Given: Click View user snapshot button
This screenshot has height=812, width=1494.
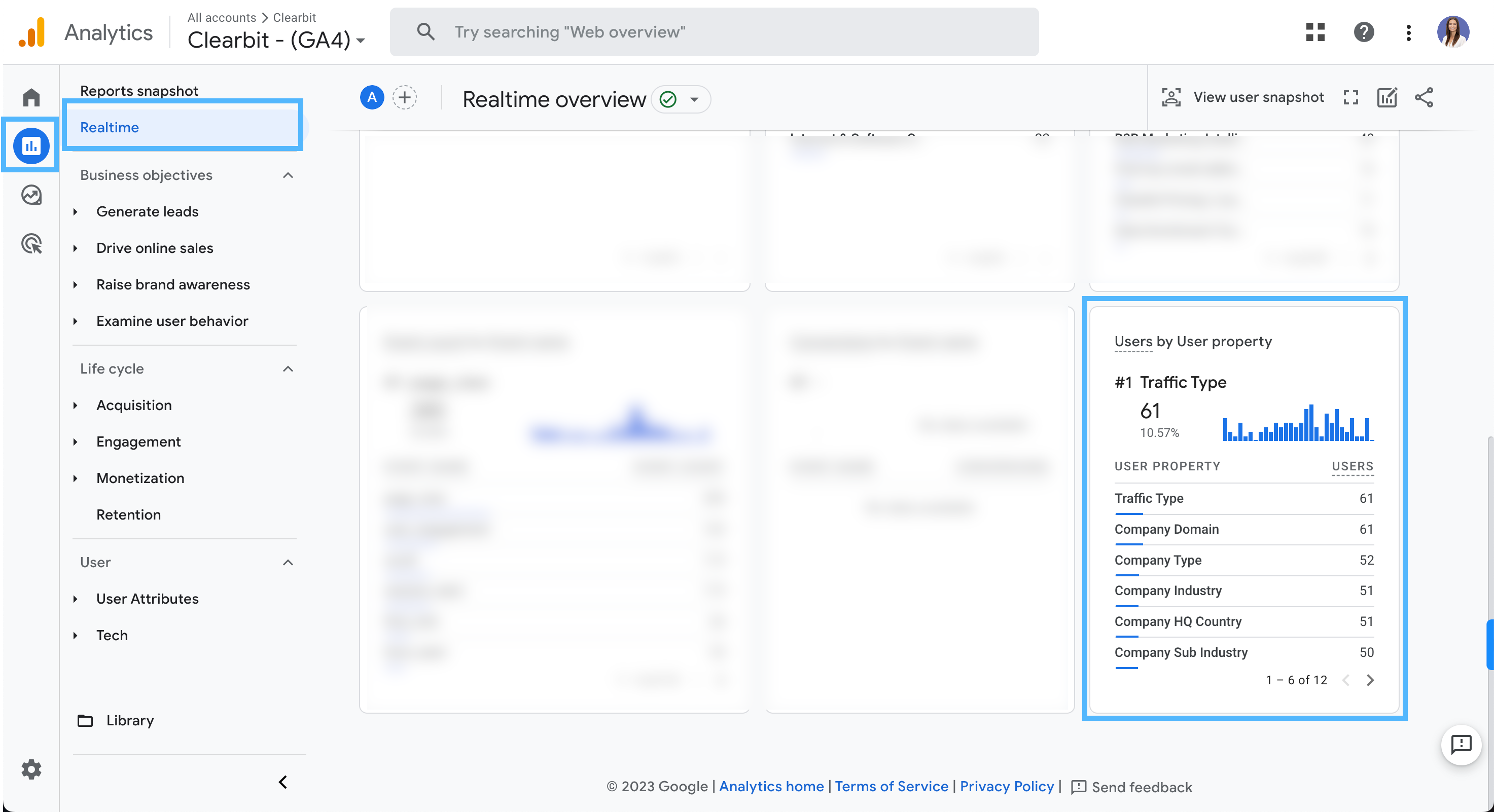Looking at the screenshot, I should pos(1243,97).
